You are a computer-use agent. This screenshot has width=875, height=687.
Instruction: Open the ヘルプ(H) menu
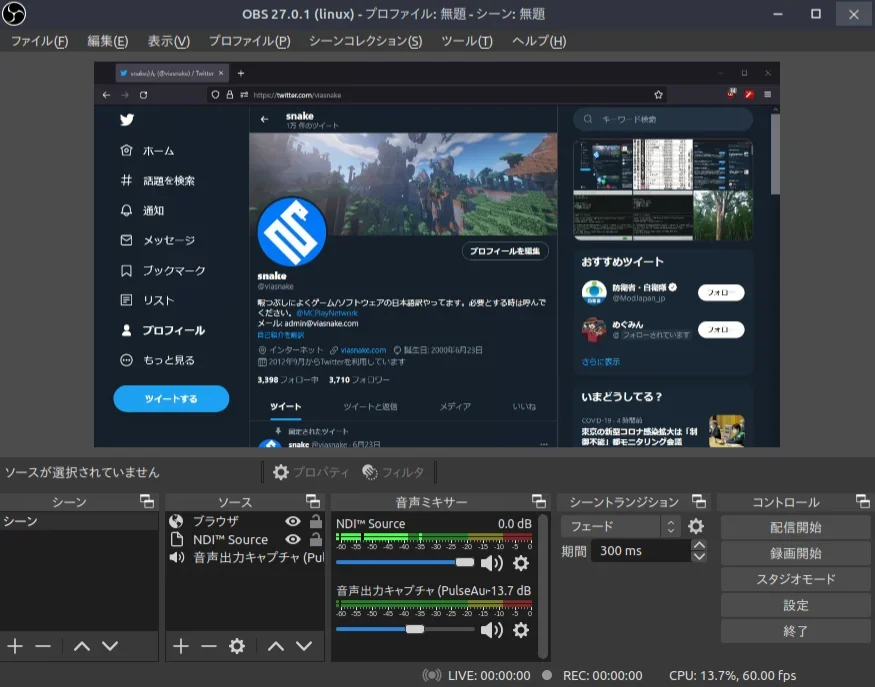tap(539, 41)
